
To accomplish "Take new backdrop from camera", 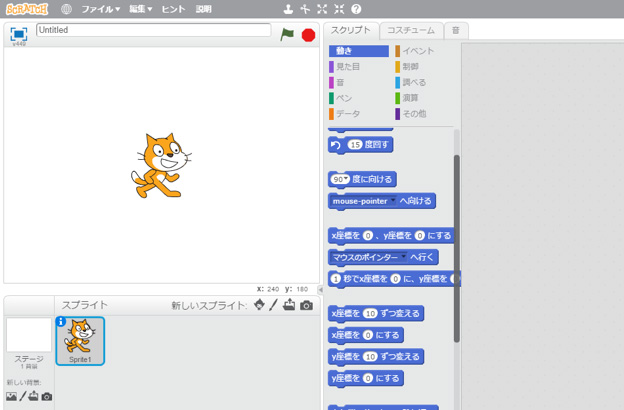I will (x=47, y=396).
